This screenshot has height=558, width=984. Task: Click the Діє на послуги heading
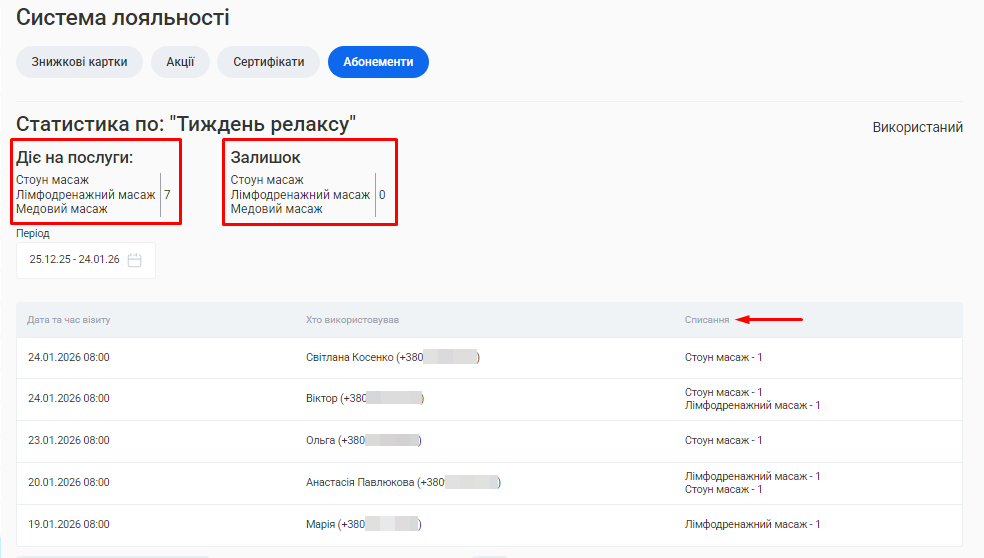tap(75, 158)
